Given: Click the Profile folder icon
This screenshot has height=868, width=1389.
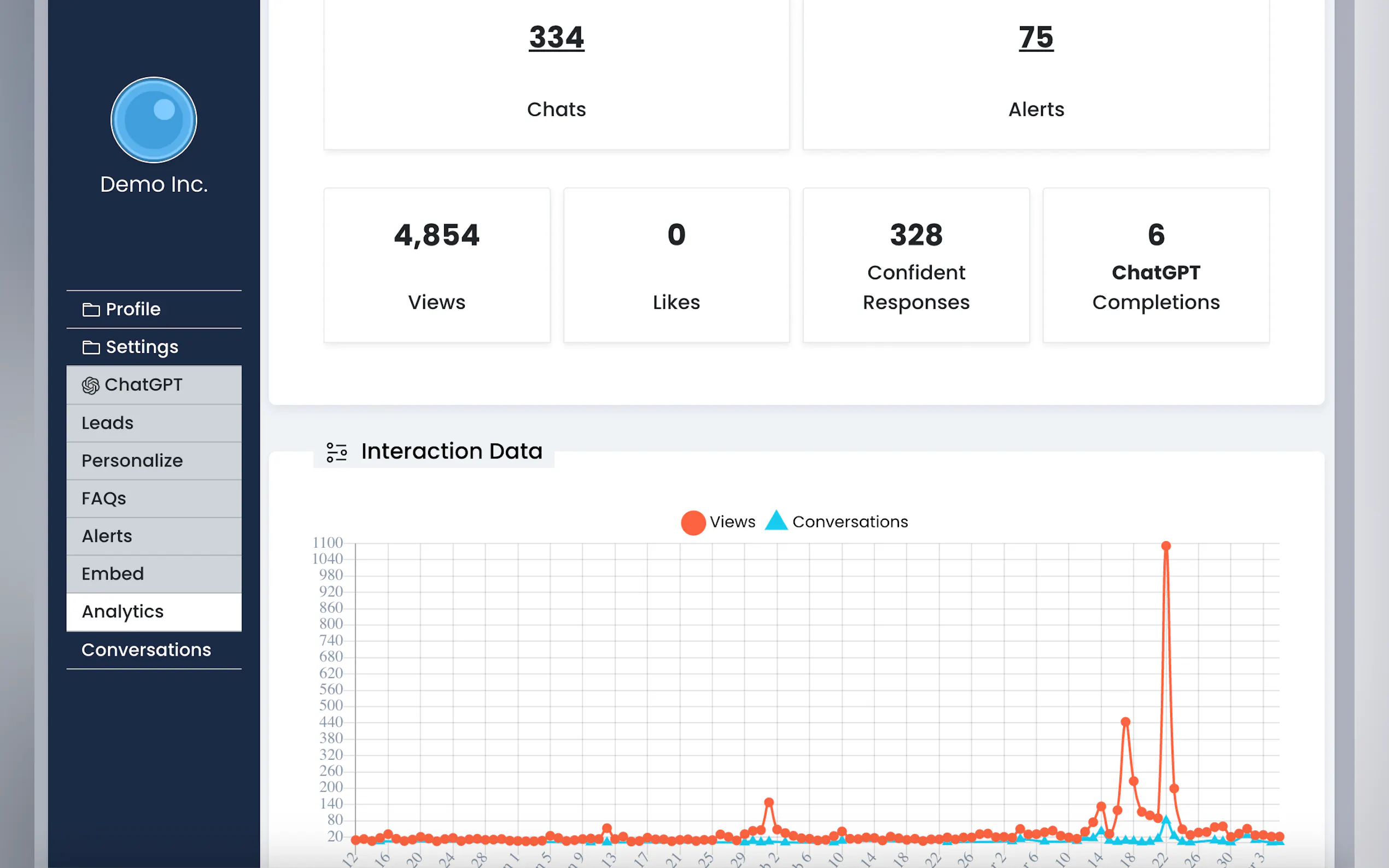Looking at the screenshot, I should [x=91, y=309].
